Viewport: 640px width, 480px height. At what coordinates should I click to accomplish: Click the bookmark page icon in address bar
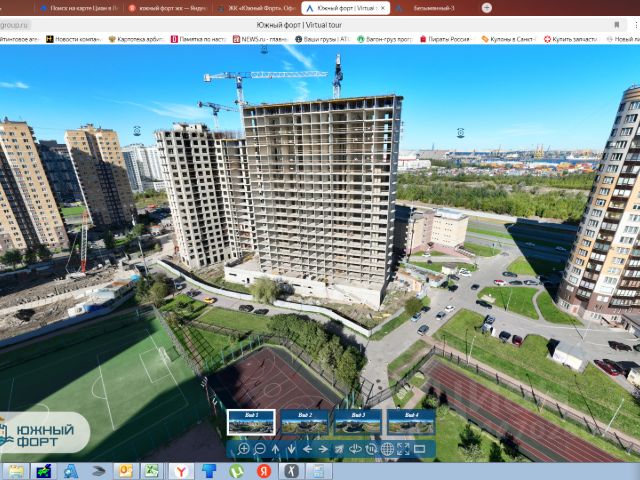point(617,25)
